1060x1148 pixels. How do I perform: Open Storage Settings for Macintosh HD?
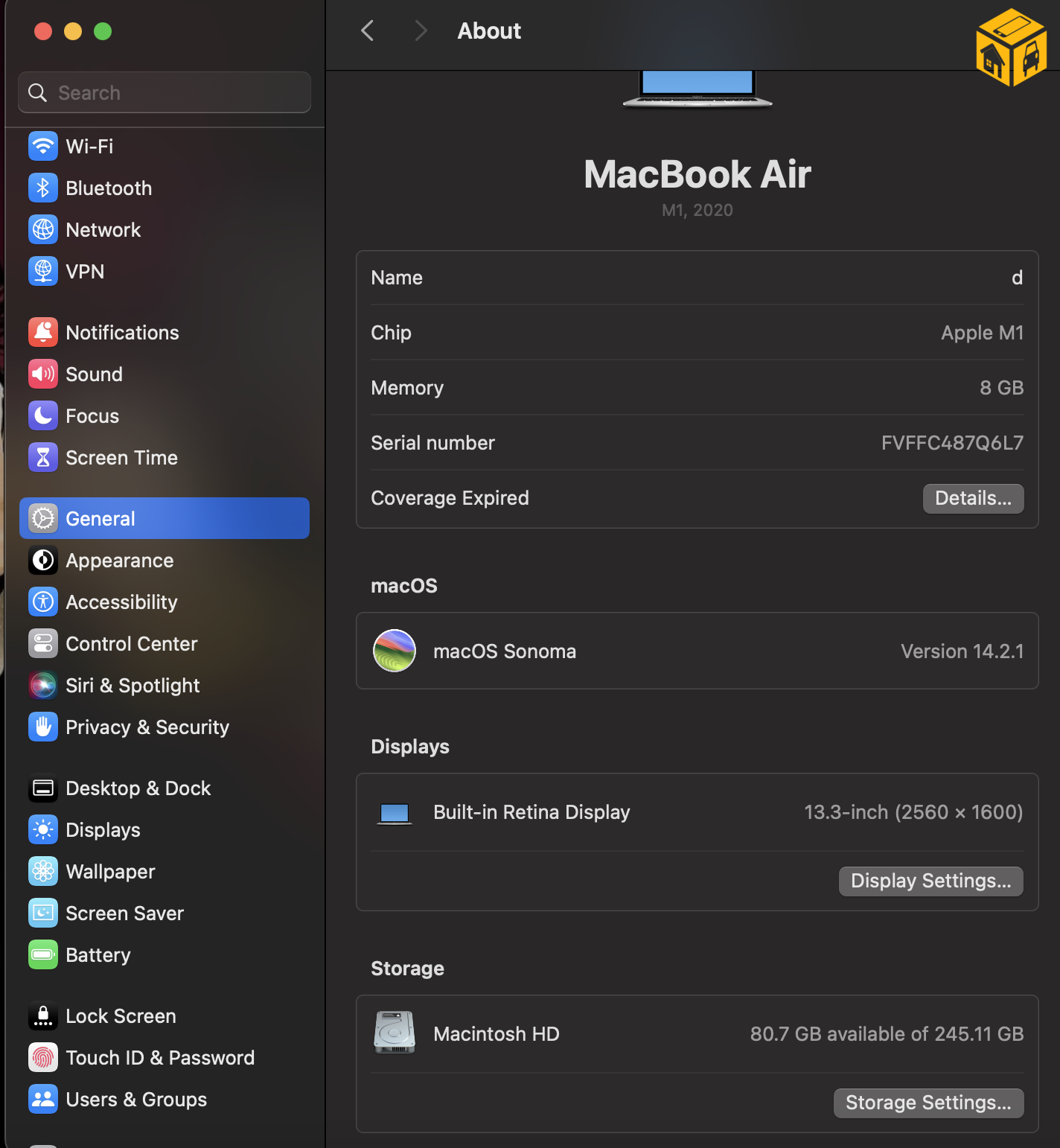tap(928, 1103)
